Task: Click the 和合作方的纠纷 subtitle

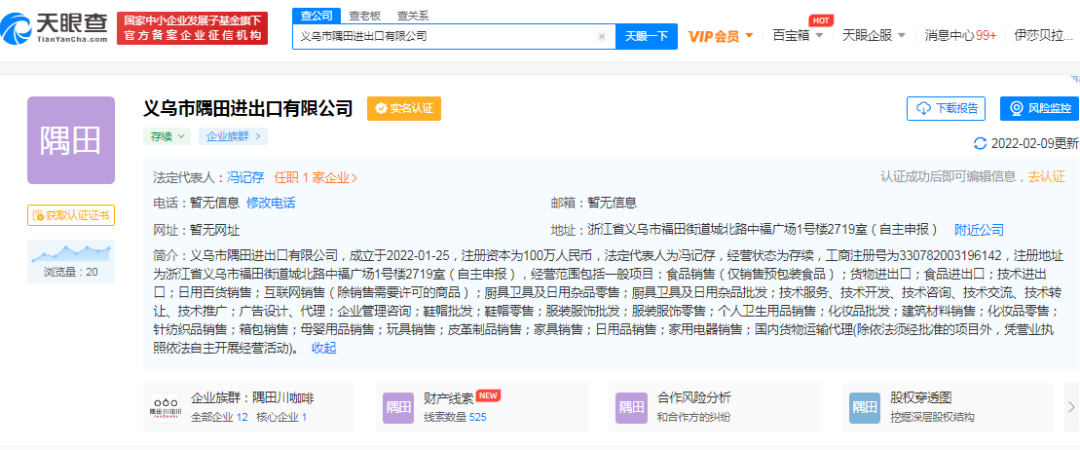Action: (694, 417)
